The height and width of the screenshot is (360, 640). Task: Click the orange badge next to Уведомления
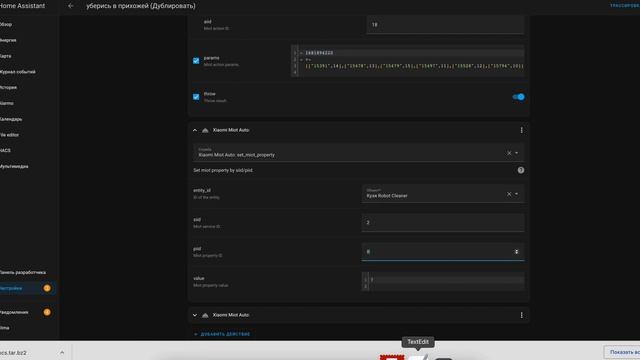tap(47, 312)
